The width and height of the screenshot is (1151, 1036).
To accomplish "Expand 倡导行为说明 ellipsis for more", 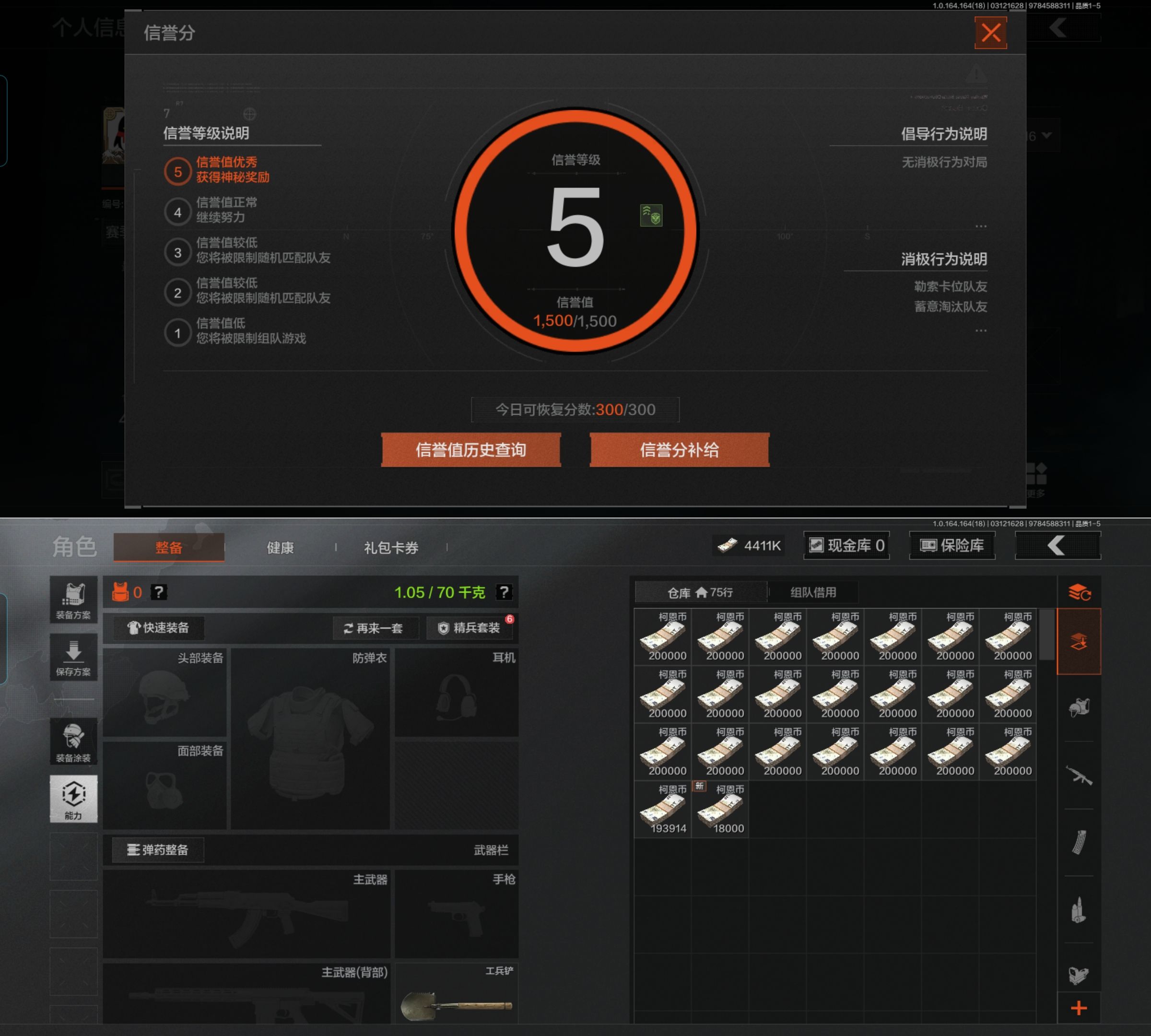I will (980, 226).
